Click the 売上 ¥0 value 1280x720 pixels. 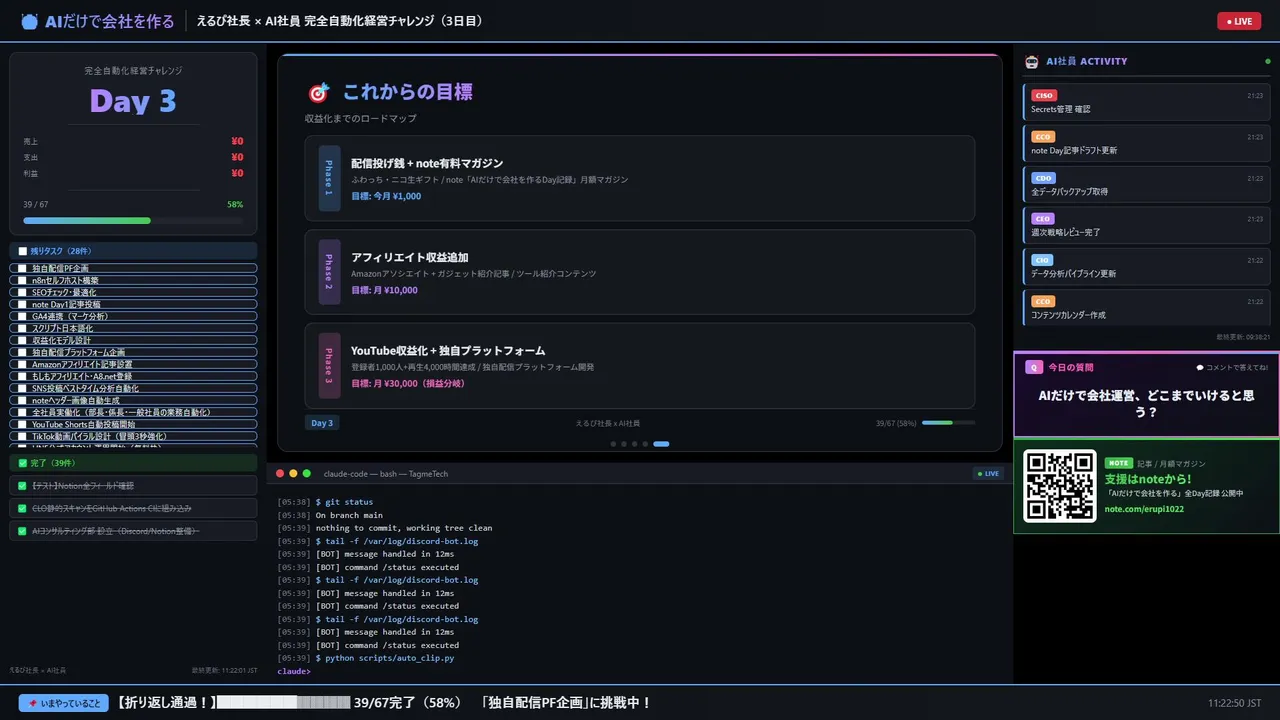coord(237,141)
